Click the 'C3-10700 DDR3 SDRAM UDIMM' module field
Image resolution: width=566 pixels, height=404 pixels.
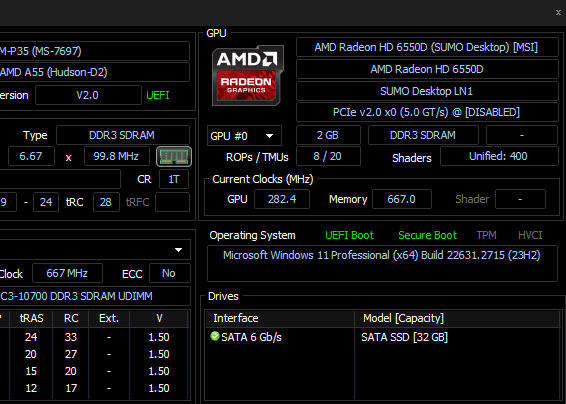[95, 296]
